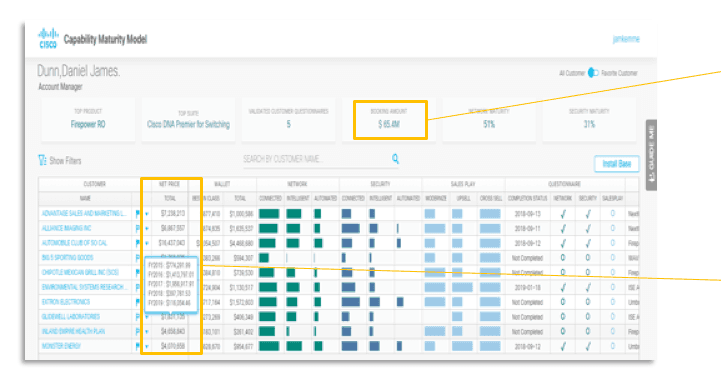Viewport: 721px width, 386px height.
Task: Expand net price dropdown for Inland Empire Health Plan
Action: pyautogui.click(x=147, y=332)
